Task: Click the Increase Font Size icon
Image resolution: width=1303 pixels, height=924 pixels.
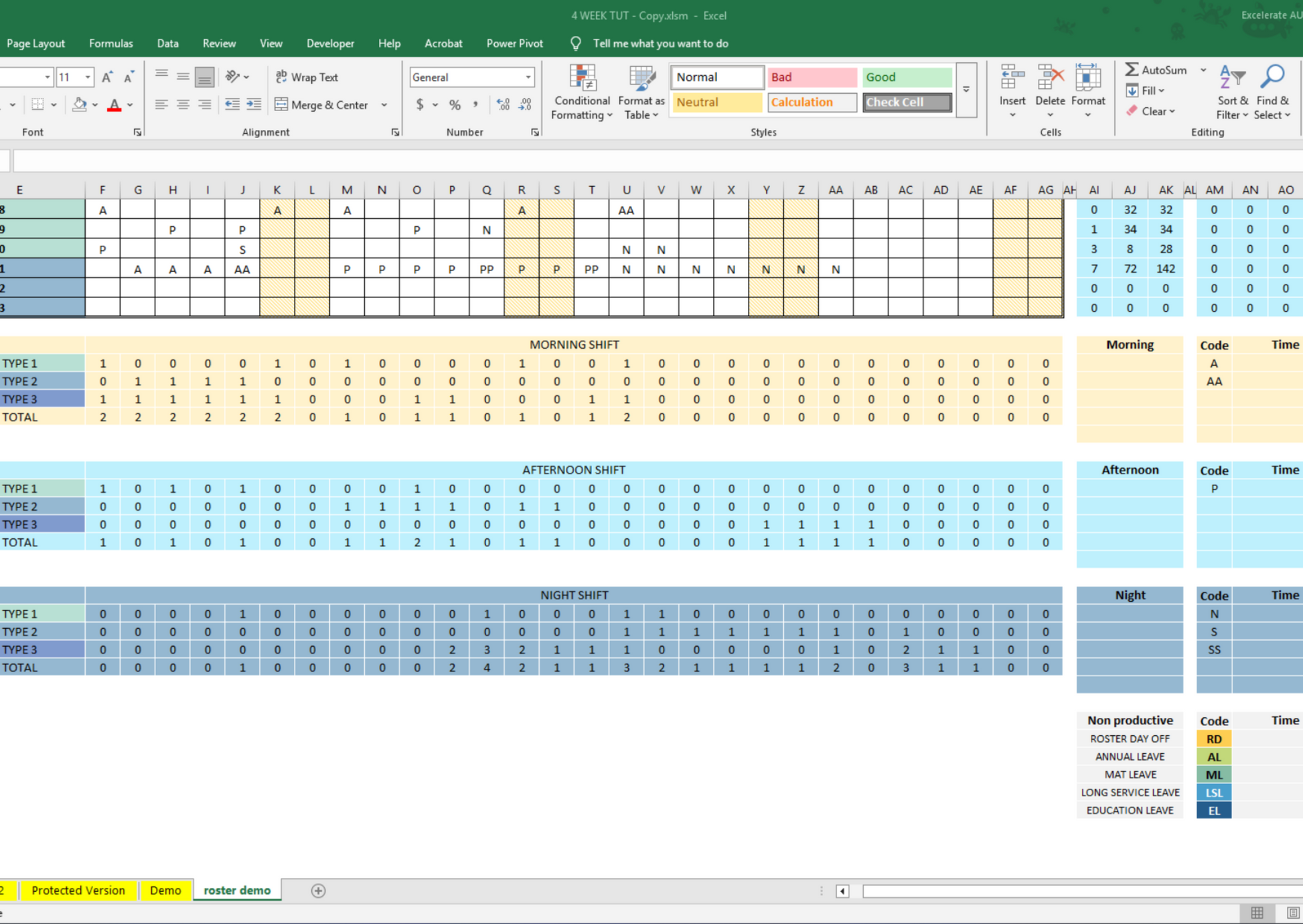Action: point(107,77)
